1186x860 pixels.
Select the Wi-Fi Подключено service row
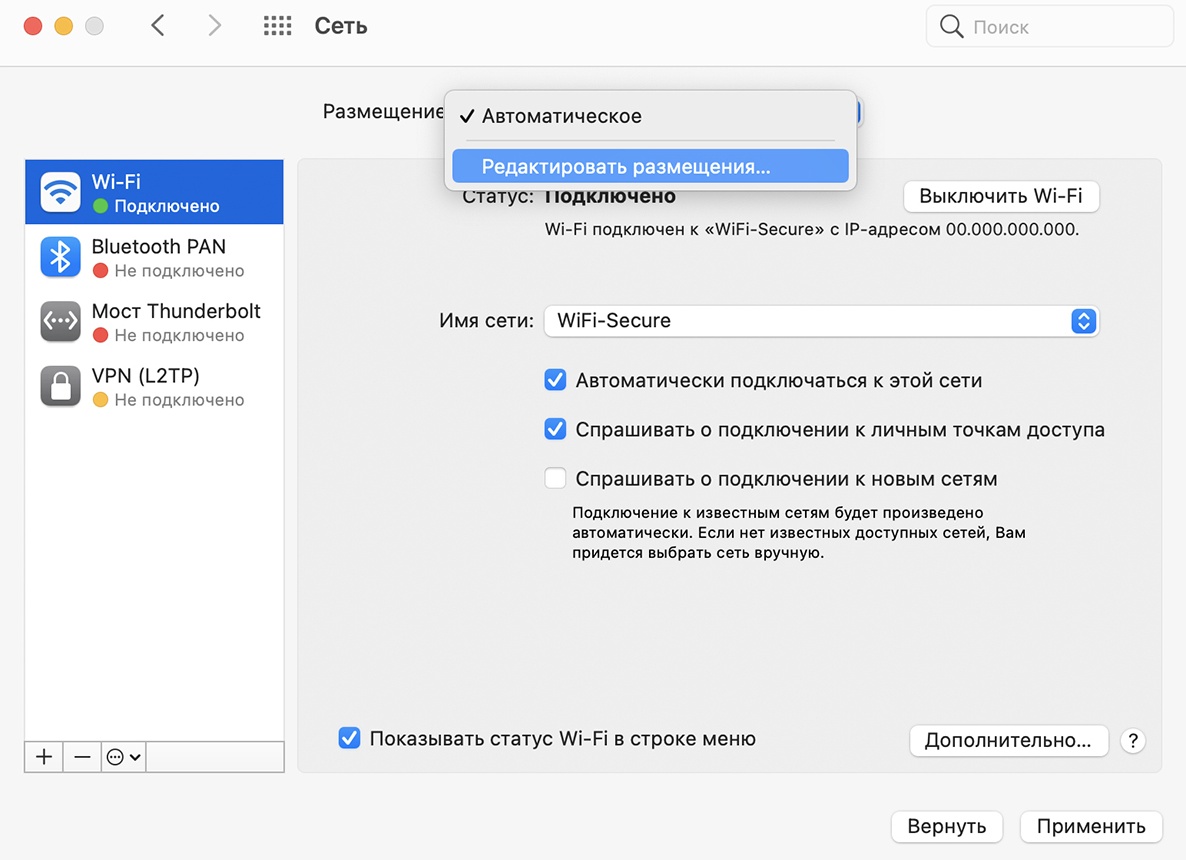point(154,192)
